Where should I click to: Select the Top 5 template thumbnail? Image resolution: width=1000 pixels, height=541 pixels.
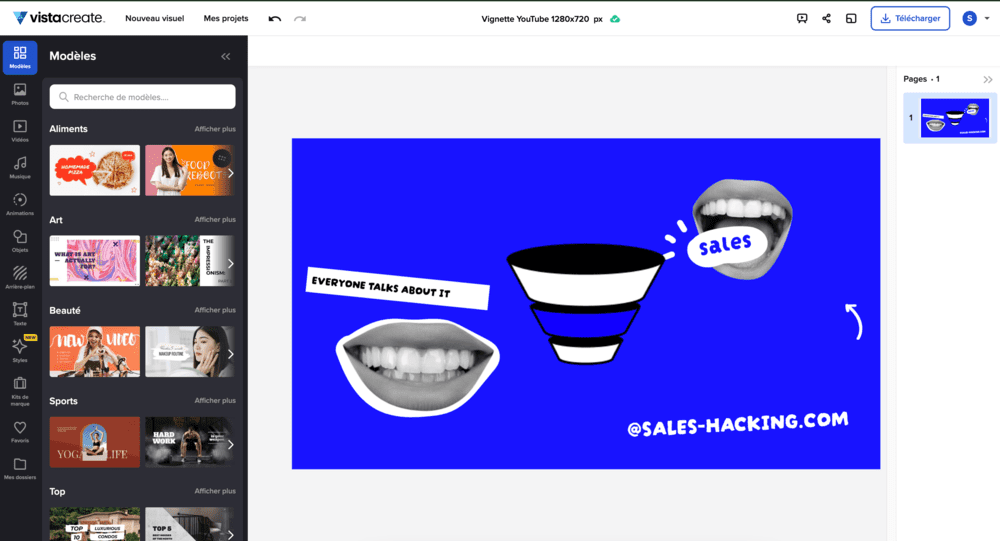tap(189, 524)
